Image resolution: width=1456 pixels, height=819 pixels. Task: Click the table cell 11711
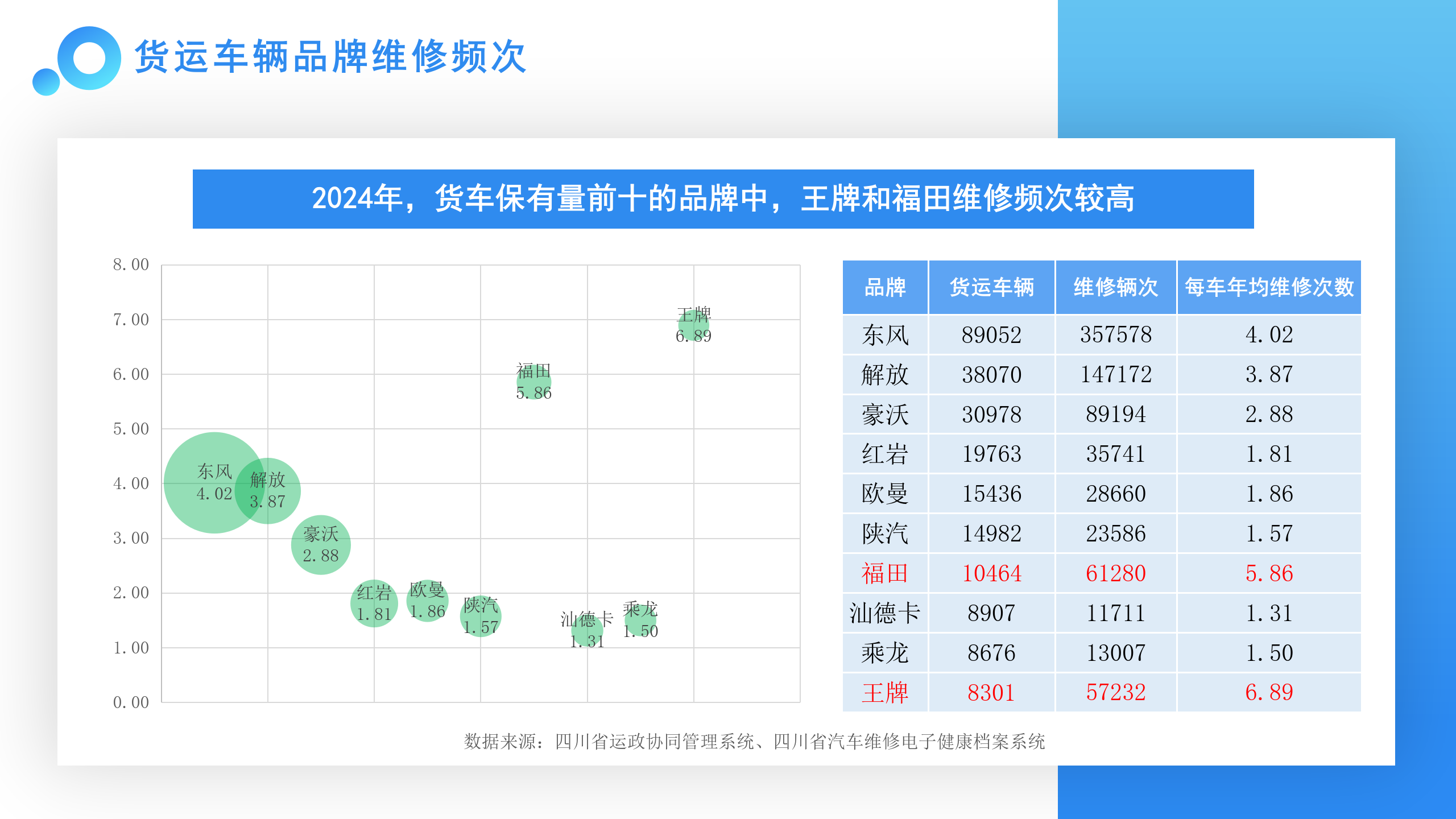1116,613
